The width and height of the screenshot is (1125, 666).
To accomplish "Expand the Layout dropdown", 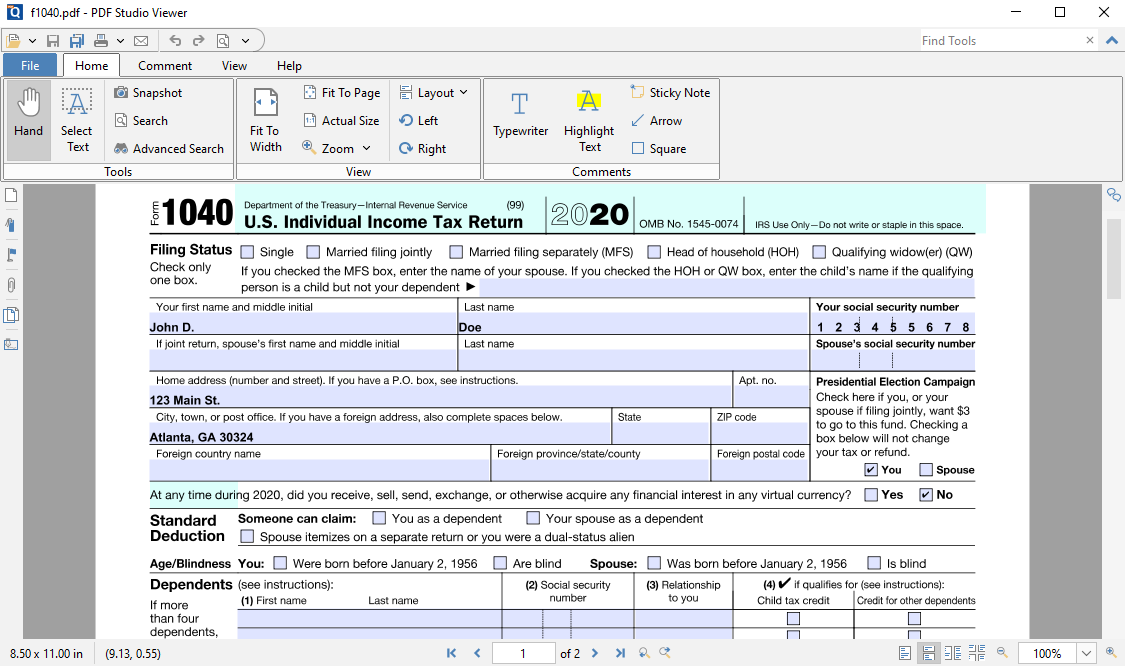I will [463, 93].
